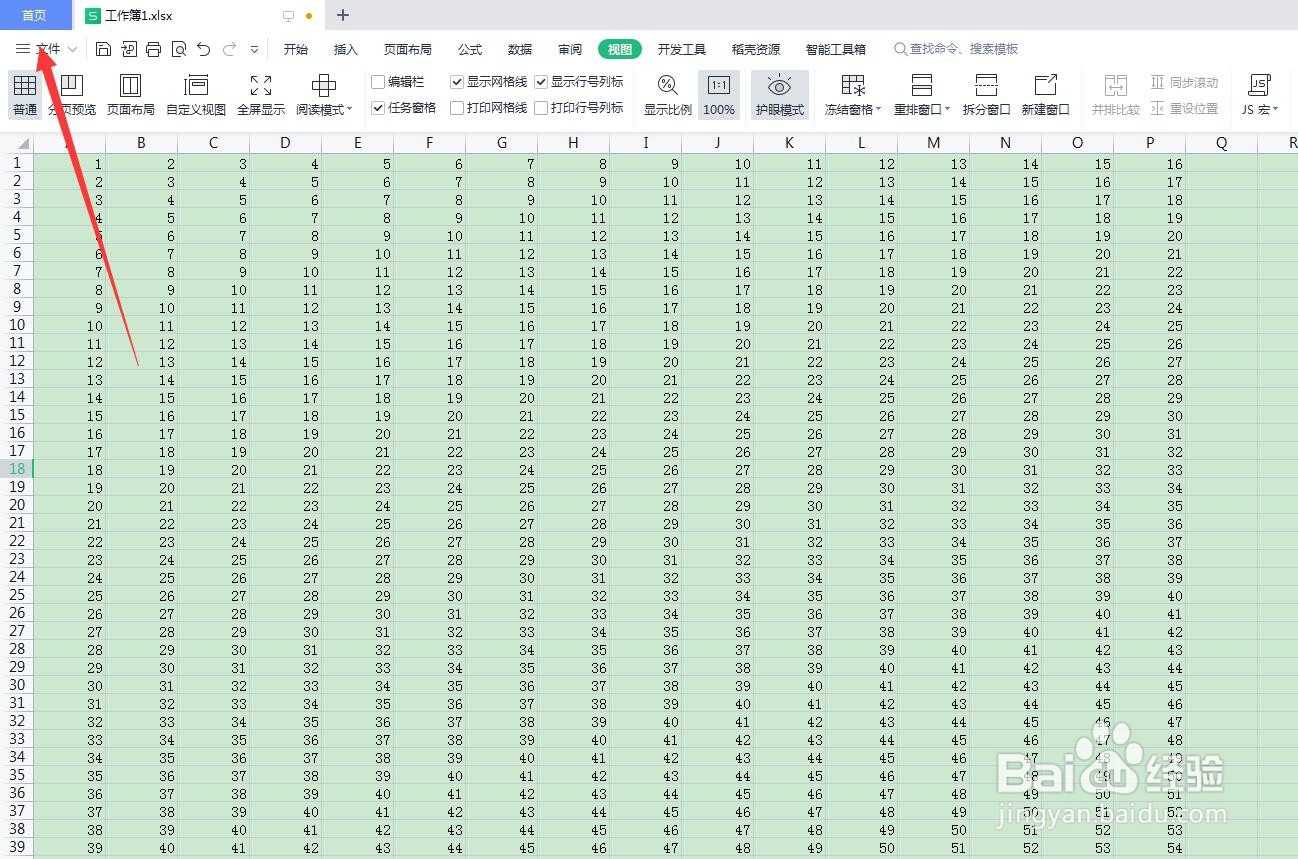Check 打印行号列标 print headings

541,108
